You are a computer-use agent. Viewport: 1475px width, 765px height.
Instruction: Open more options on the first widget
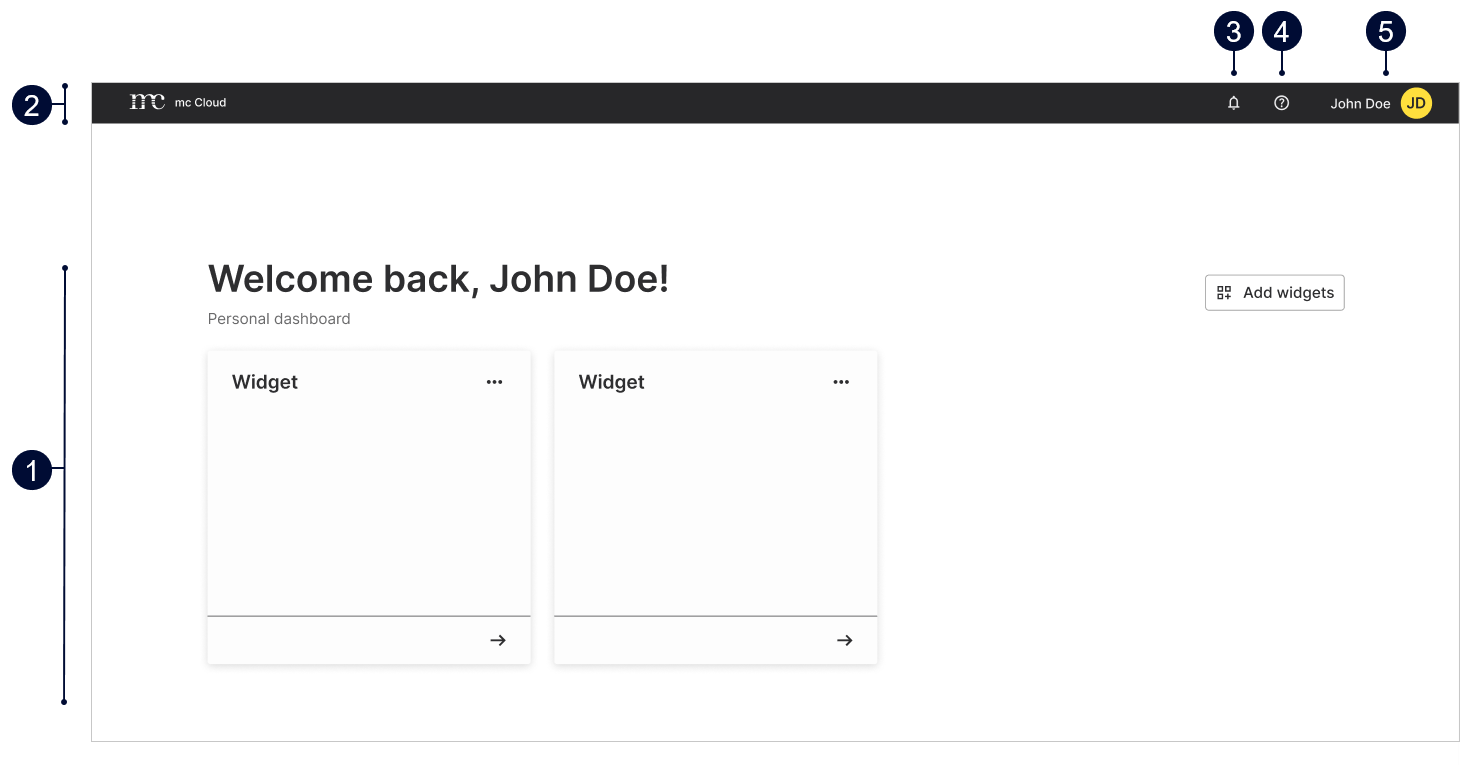click(494, 382)
